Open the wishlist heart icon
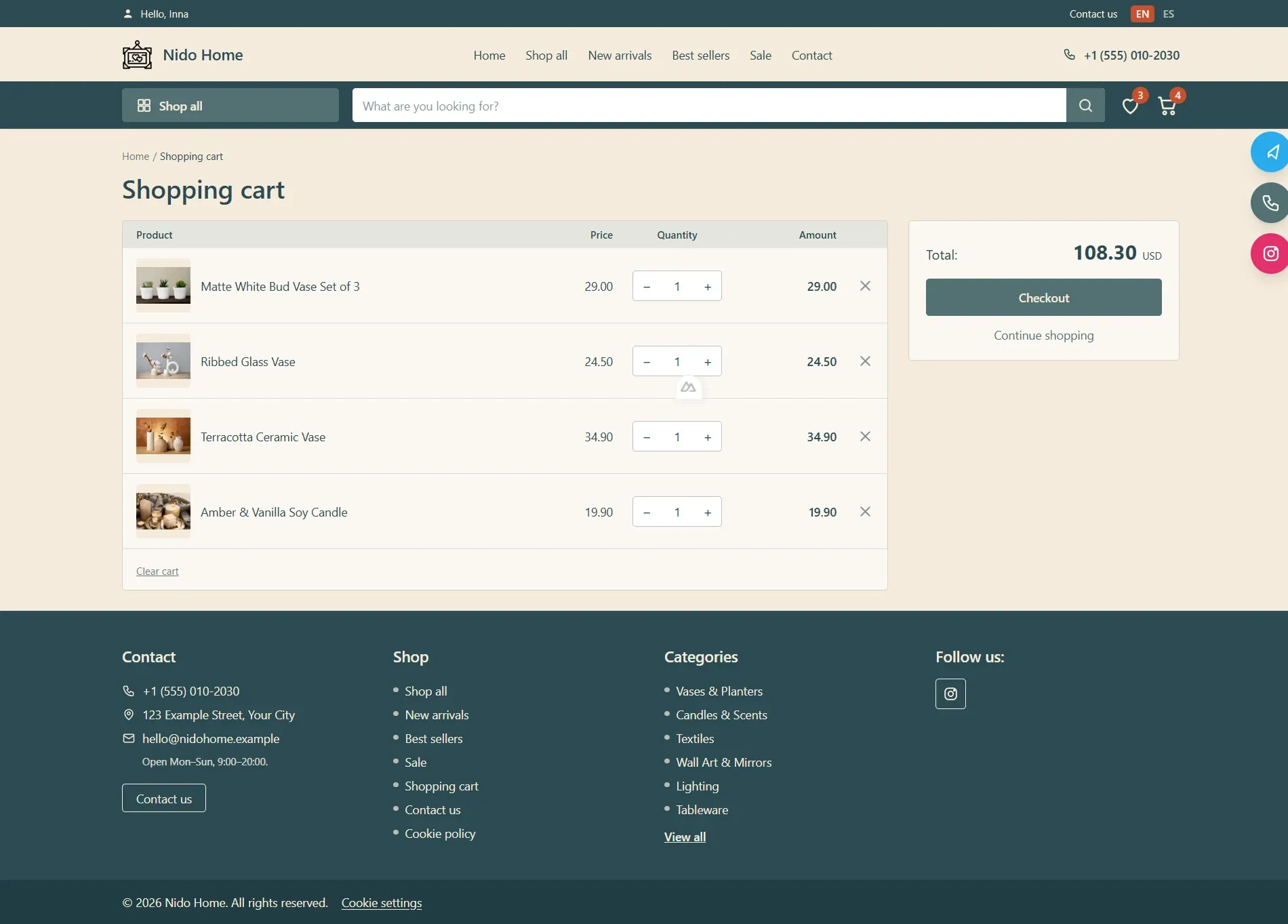 click(1130, 106)
